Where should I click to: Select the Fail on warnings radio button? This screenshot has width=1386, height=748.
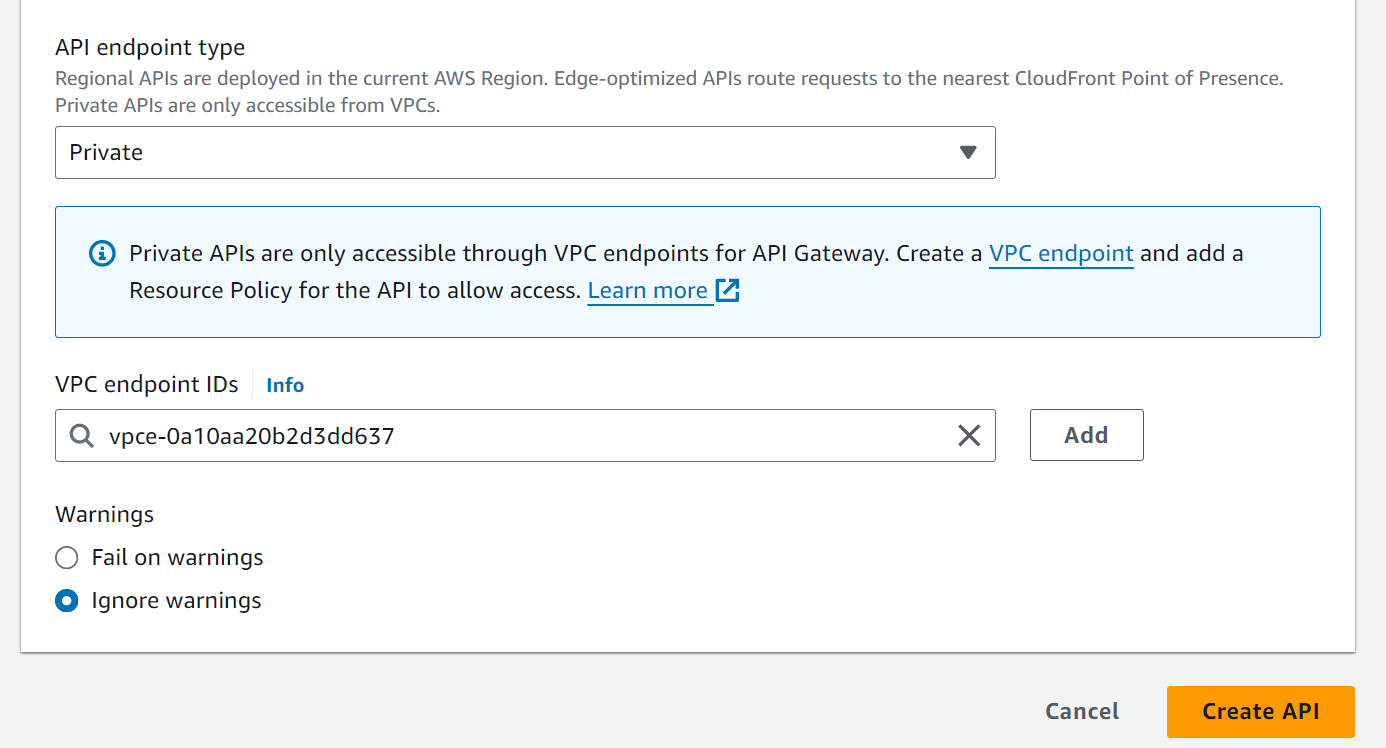click(x=66, y=557)
